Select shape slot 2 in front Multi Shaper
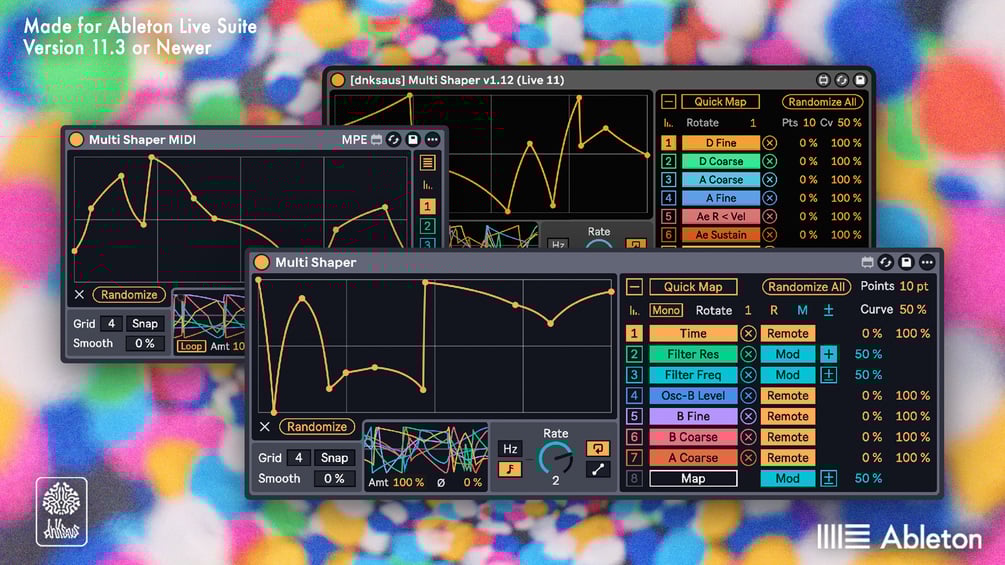This screenshot has width=1005, height=565. pyautogui.click(x=634, y=354)
